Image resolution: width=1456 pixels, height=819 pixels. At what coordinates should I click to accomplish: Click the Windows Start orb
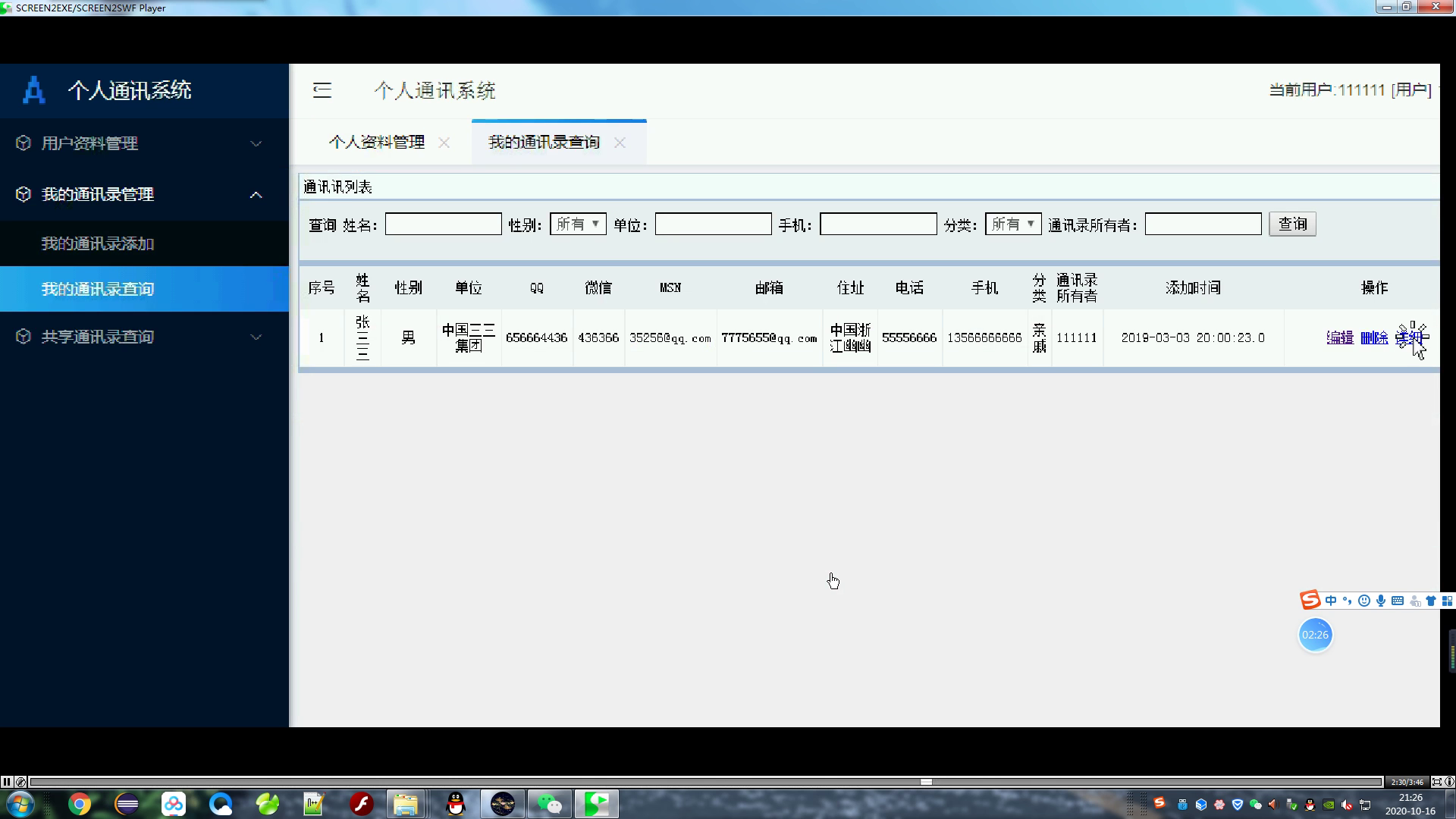pyautogui.click(x=20, y=804)
